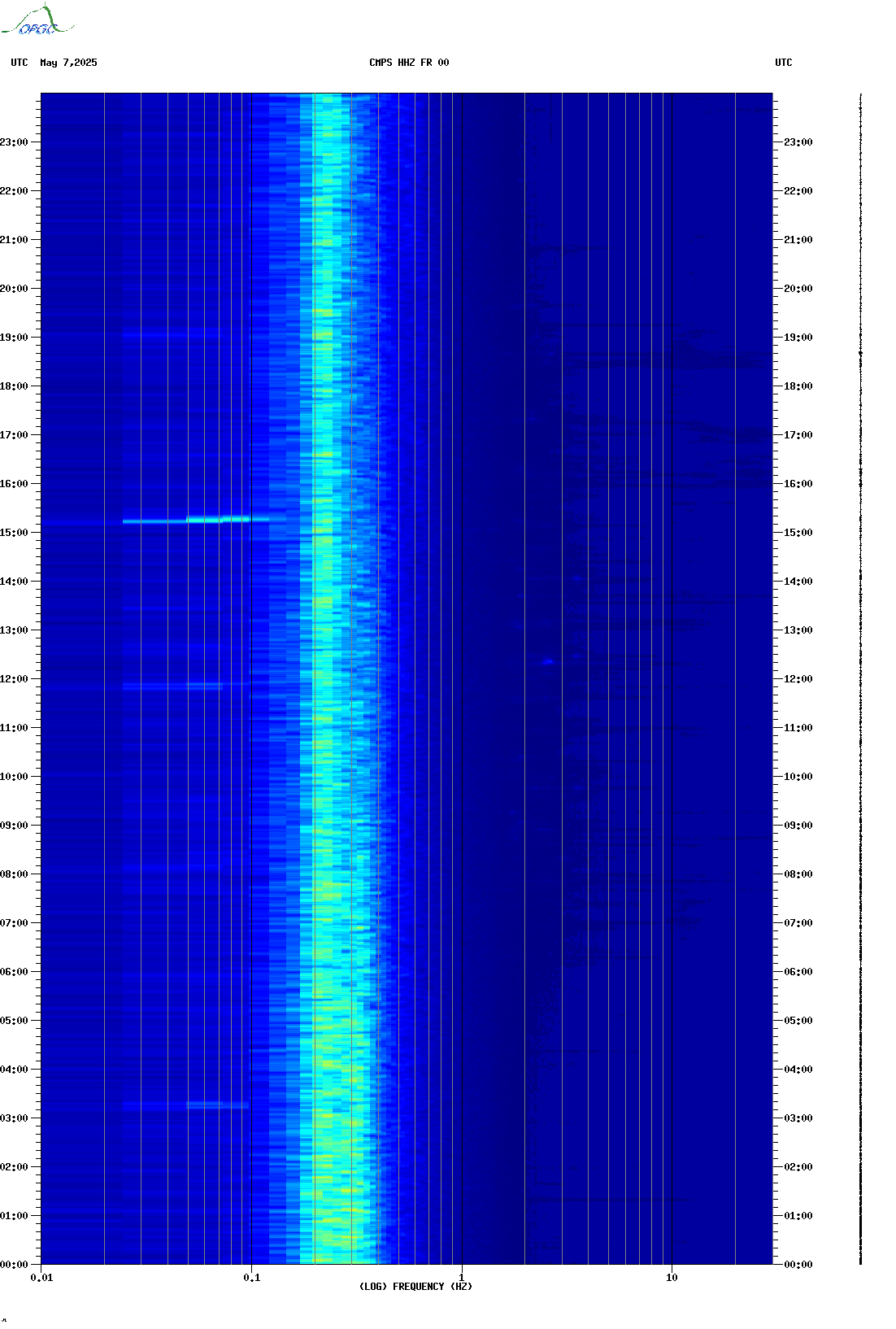
Task: Click the left axis label '11:00'
Action: 14,728
